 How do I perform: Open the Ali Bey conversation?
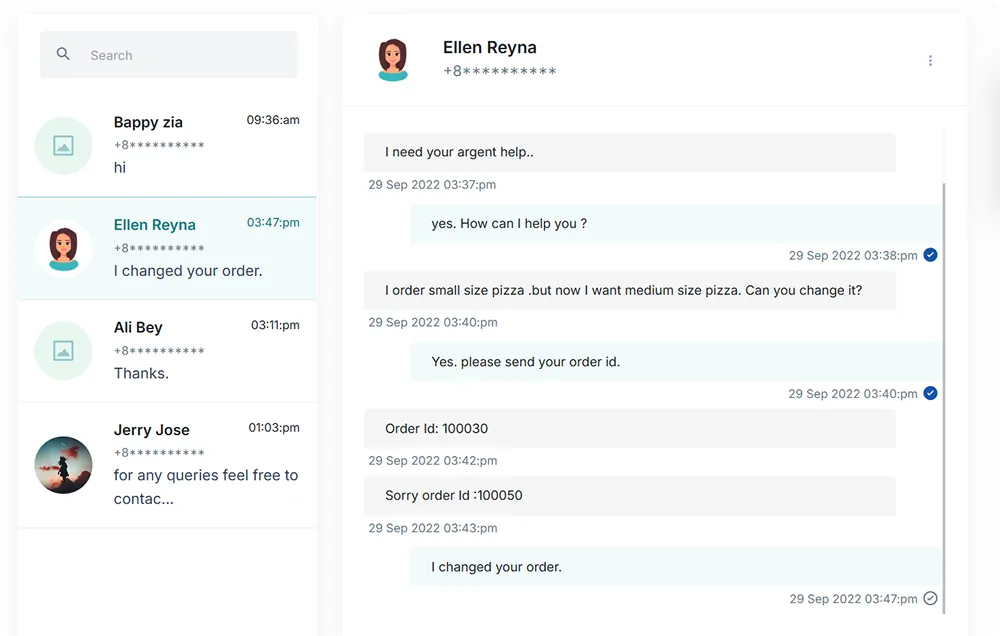[x=167, y=351]
